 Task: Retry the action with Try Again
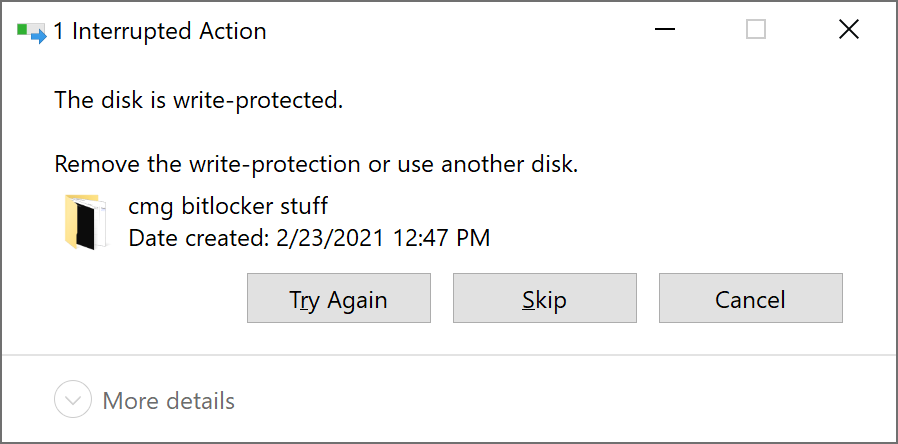[338, 298]
